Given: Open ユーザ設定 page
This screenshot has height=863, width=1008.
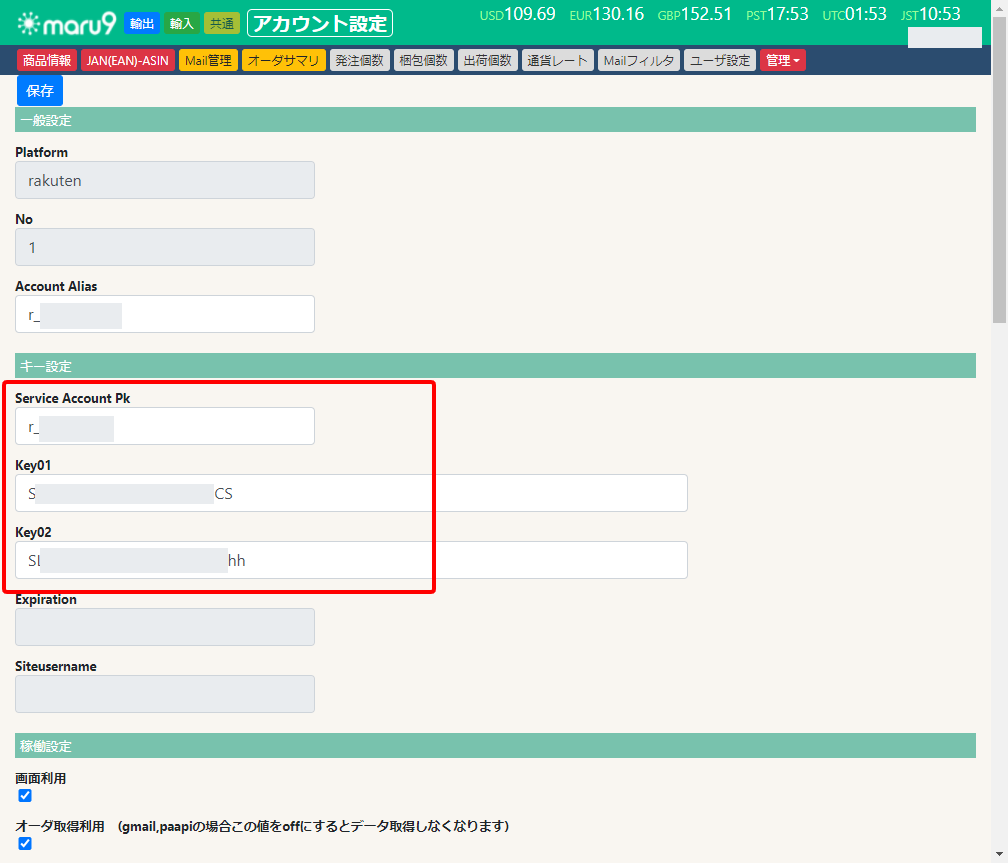Looking at the screenshot, I should [719, 60].
